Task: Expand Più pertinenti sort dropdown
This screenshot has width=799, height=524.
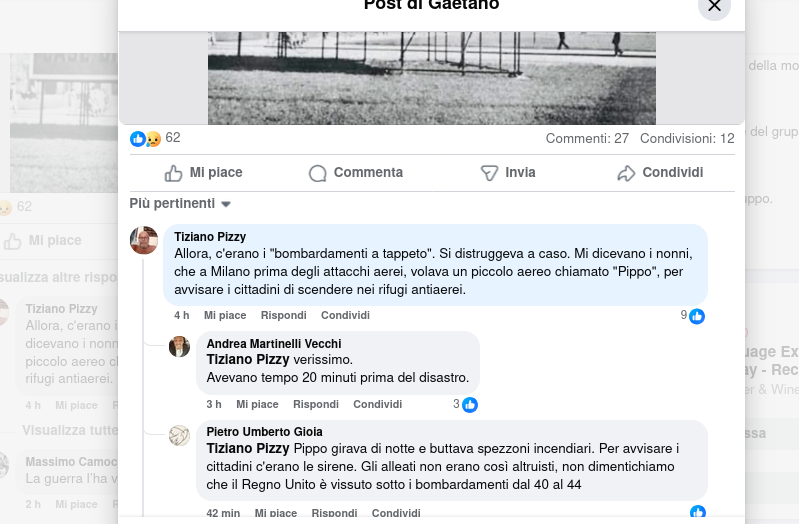Action: point(180,204)
